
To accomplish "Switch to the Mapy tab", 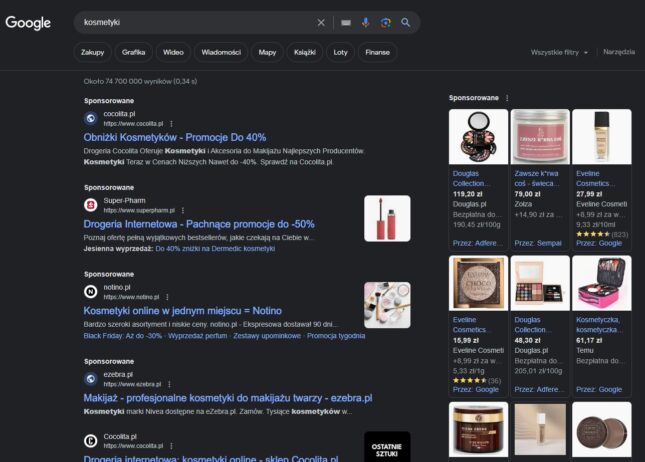I will tap(267, 52).
